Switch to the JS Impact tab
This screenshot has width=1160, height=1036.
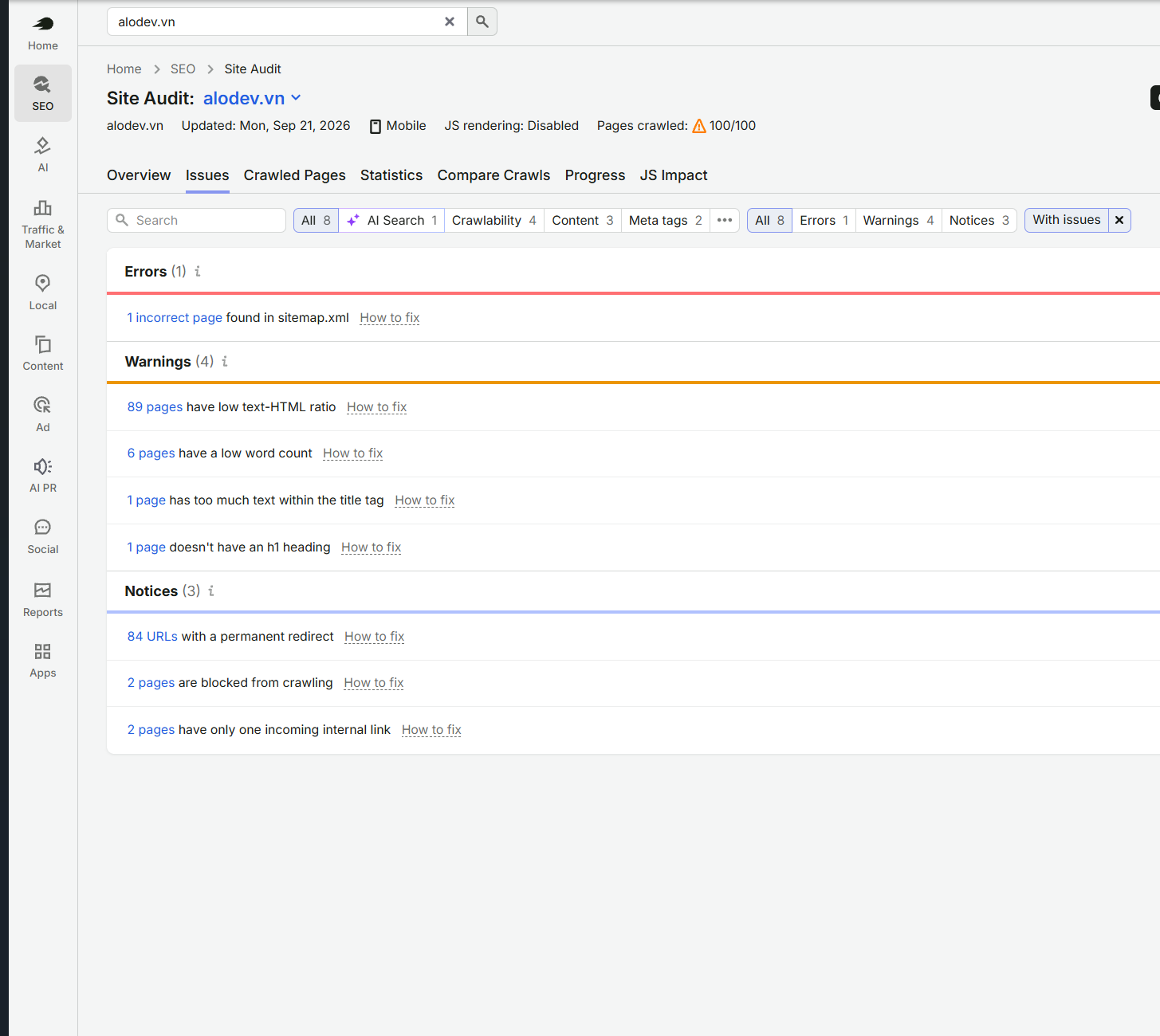point(674,175)
